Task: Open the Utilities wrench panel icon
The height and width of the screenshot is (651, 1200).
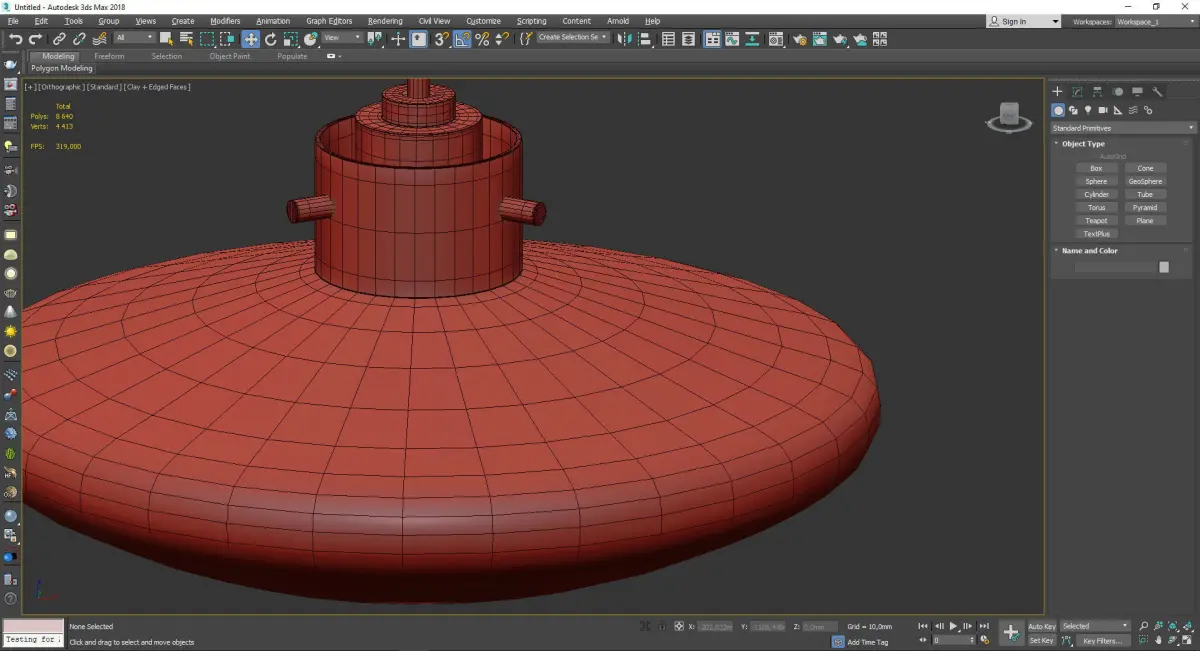Action: tap(1157, 91)
